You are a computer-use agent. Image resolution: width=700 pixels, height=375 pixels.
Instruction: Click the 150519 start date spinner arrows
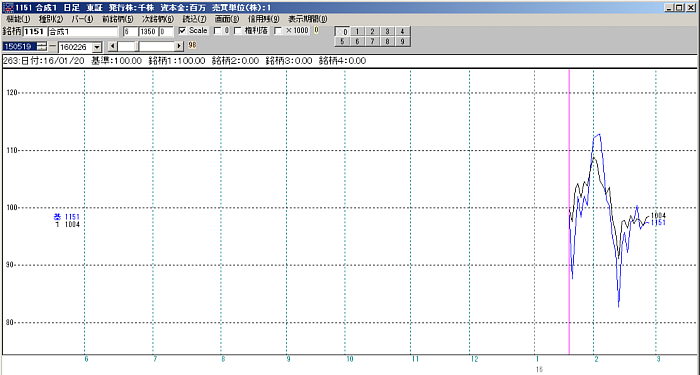[x=42, y=46]
